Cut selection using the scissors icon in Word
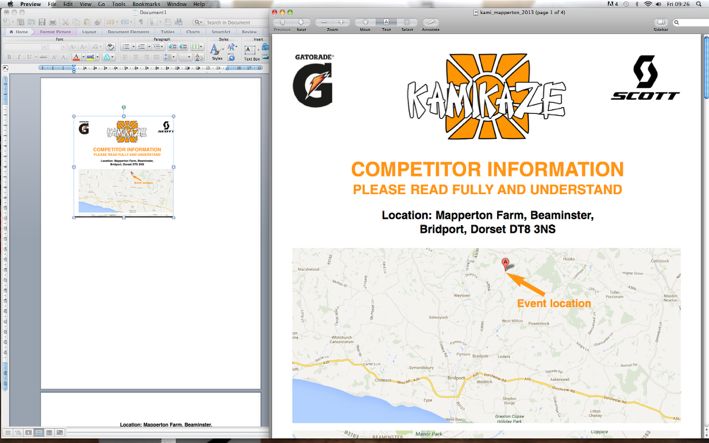Viewport: 709px width, 443px height. 66,22
